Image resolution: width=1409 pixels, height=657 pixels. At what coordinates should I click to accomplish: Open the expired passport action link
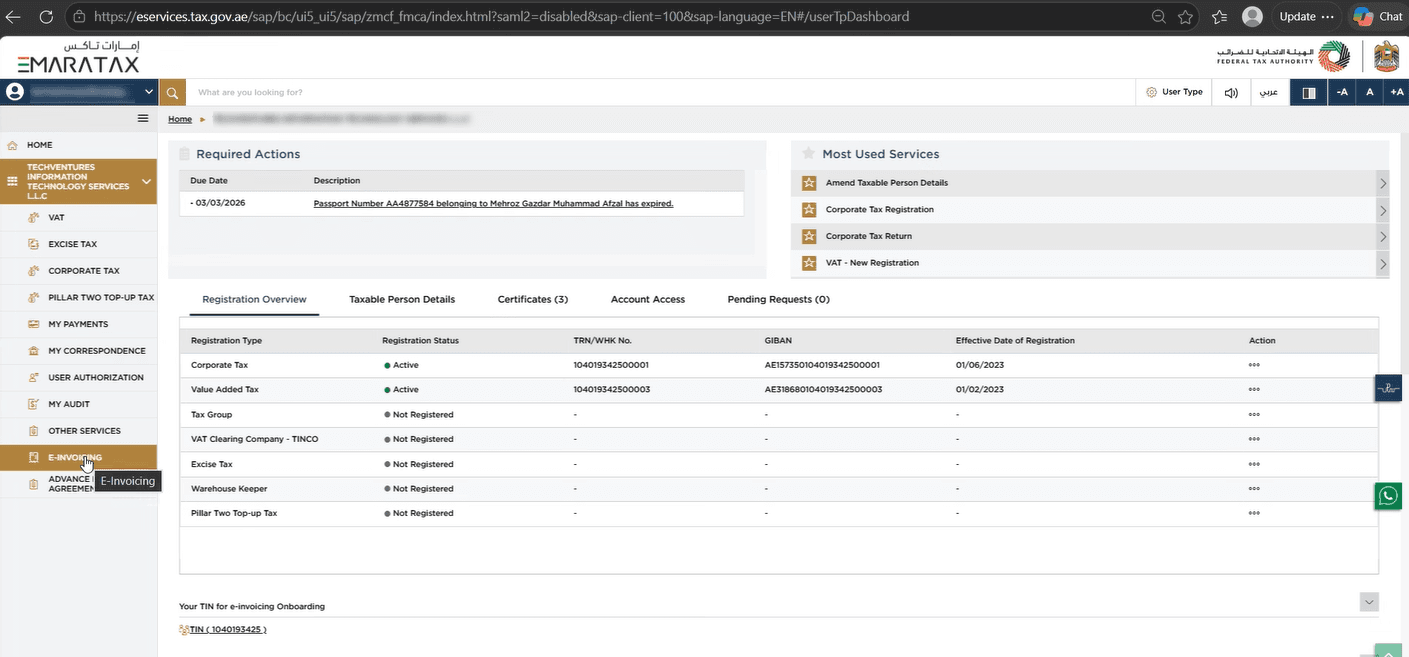[x=493, y=203]
